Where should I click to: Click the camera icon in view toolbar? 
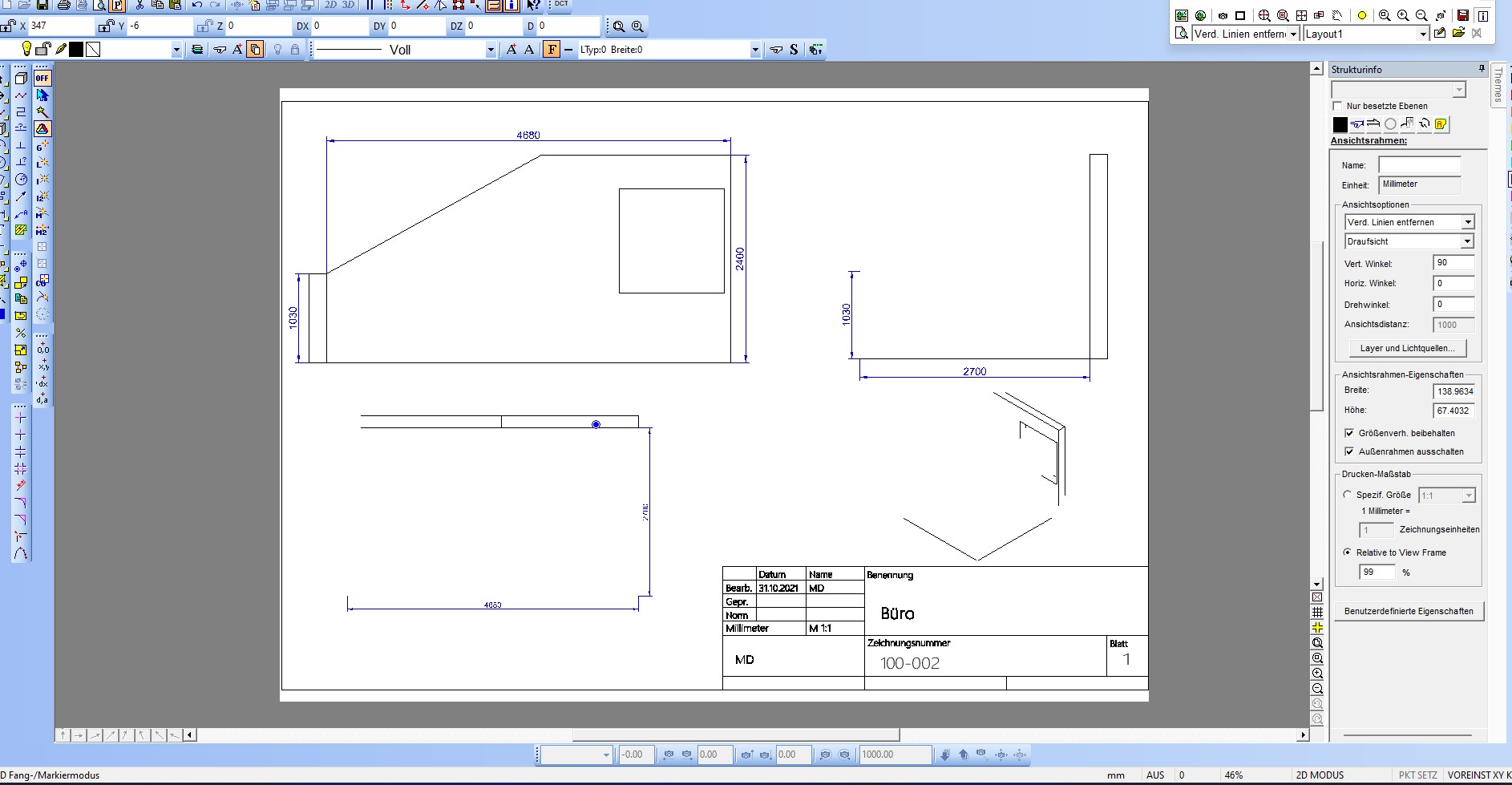point(1223,15)
